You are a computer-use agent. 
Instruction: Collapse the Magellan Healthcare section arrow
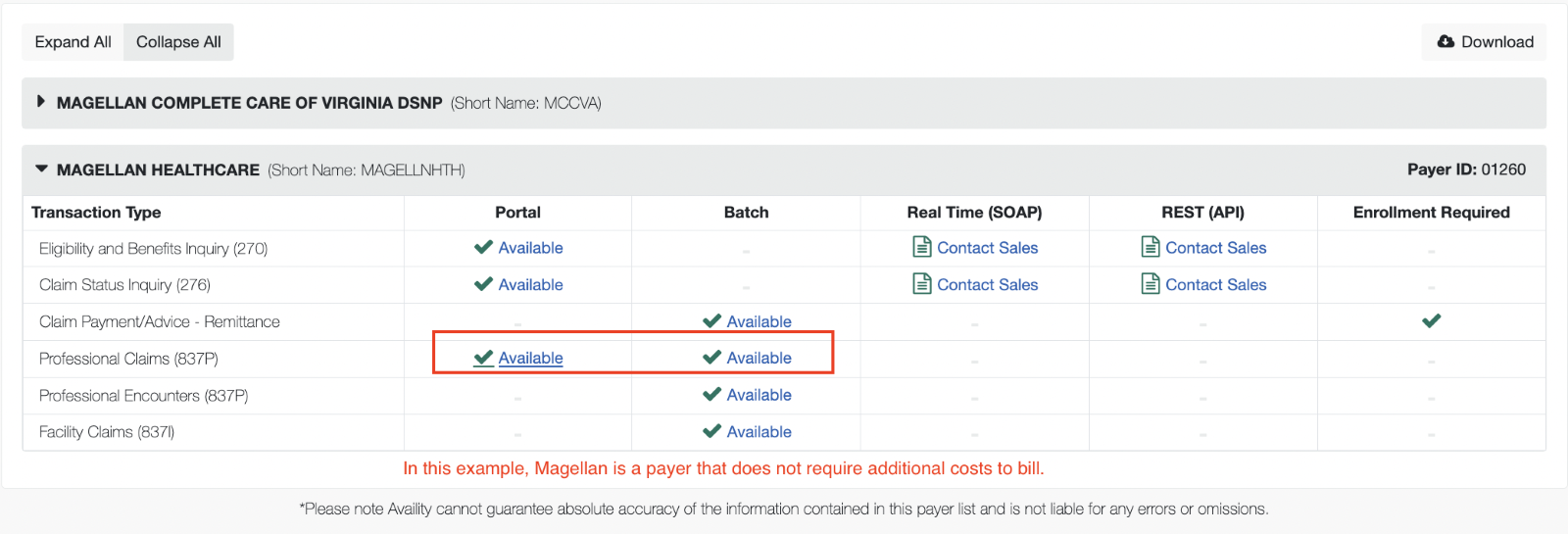pyautogui.click(x=41, y=170)
